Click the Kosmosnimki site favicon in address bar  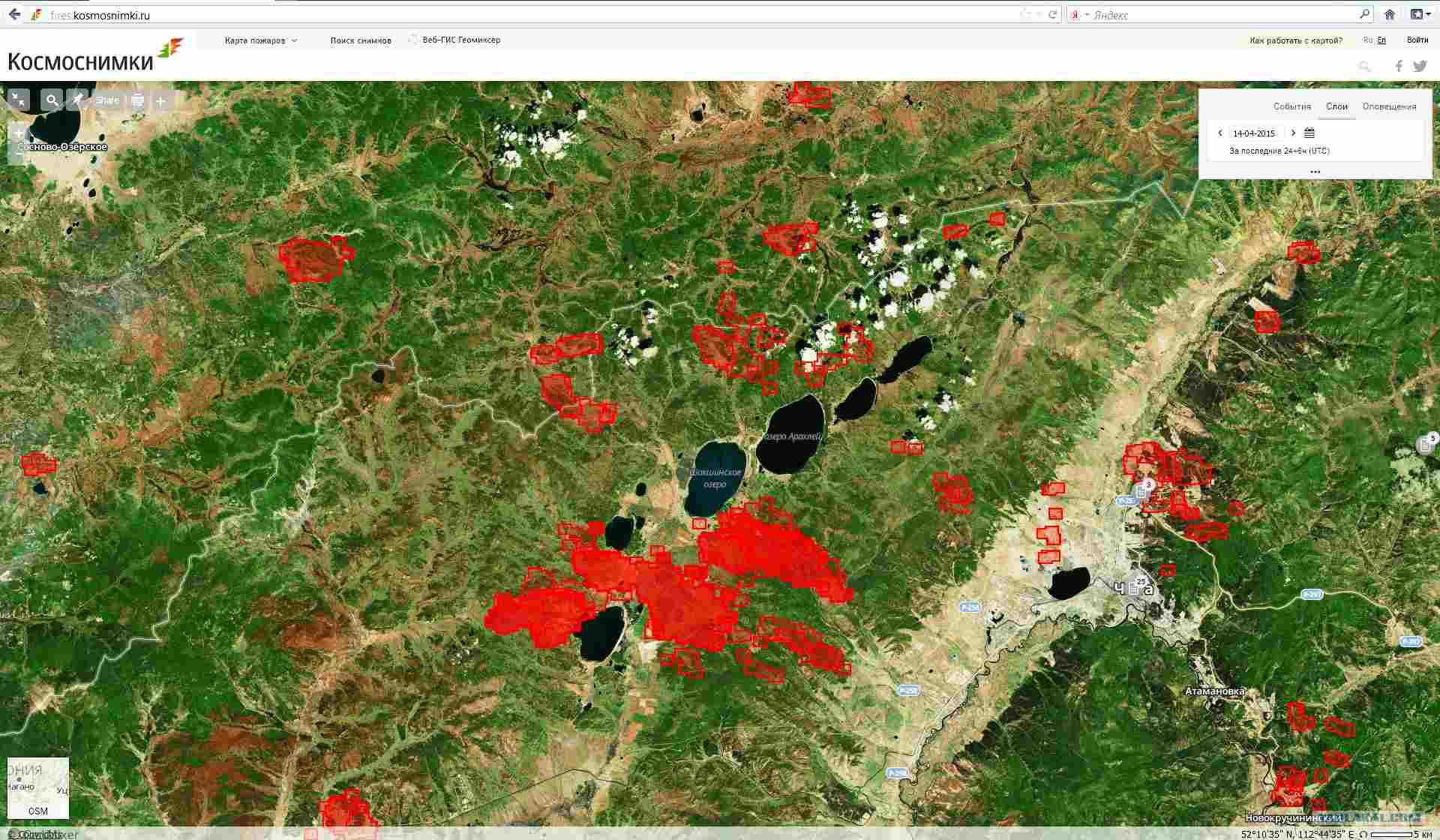(x=36, y=15)
